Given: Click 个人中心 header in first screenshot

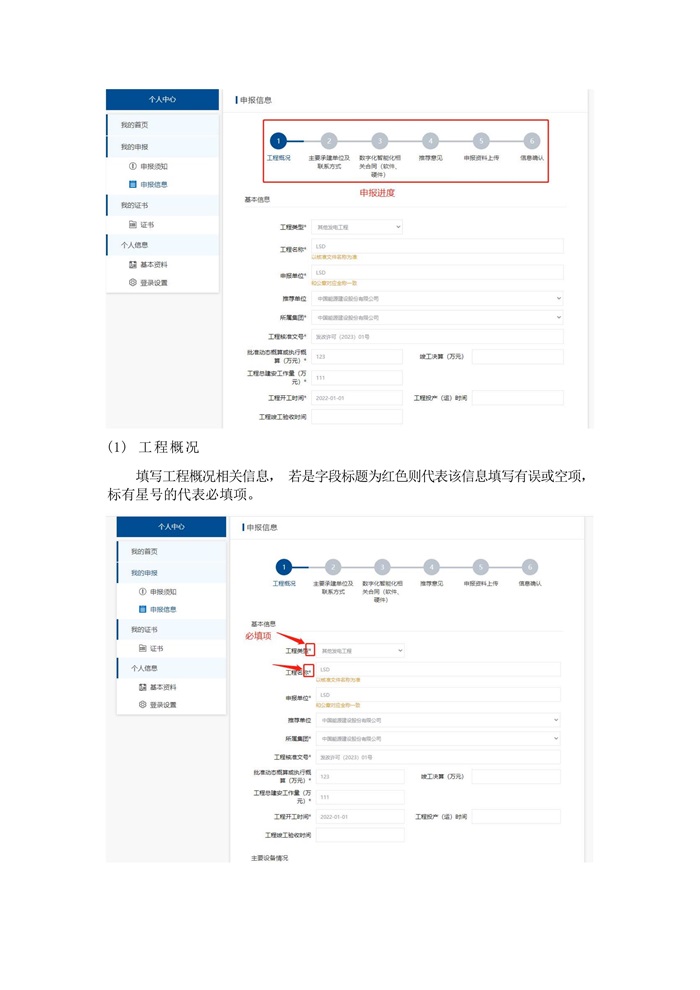Looking at the screenshot, I should 162,99.
